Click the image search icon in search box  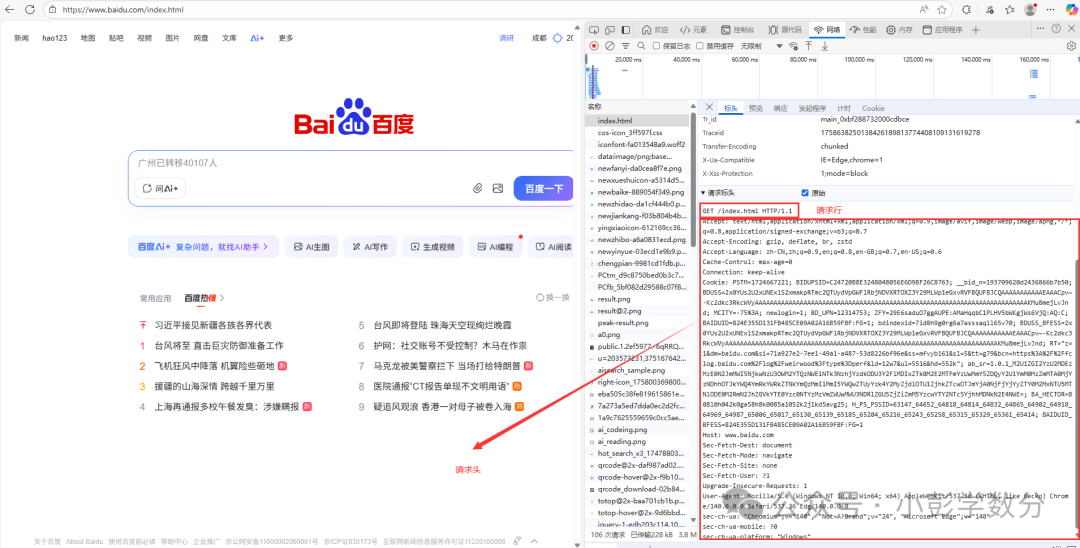point(498,188)
